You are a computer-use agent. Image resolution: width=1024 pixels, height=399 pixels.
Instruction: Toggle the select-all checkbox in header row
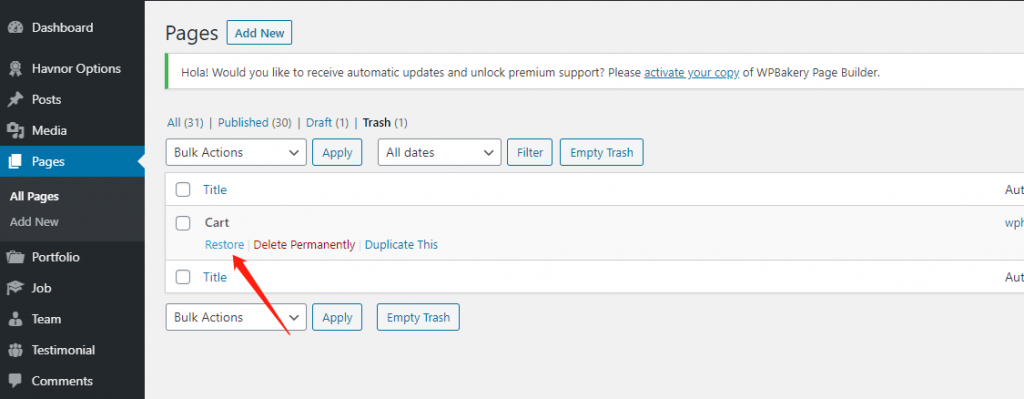coord(184,190)
